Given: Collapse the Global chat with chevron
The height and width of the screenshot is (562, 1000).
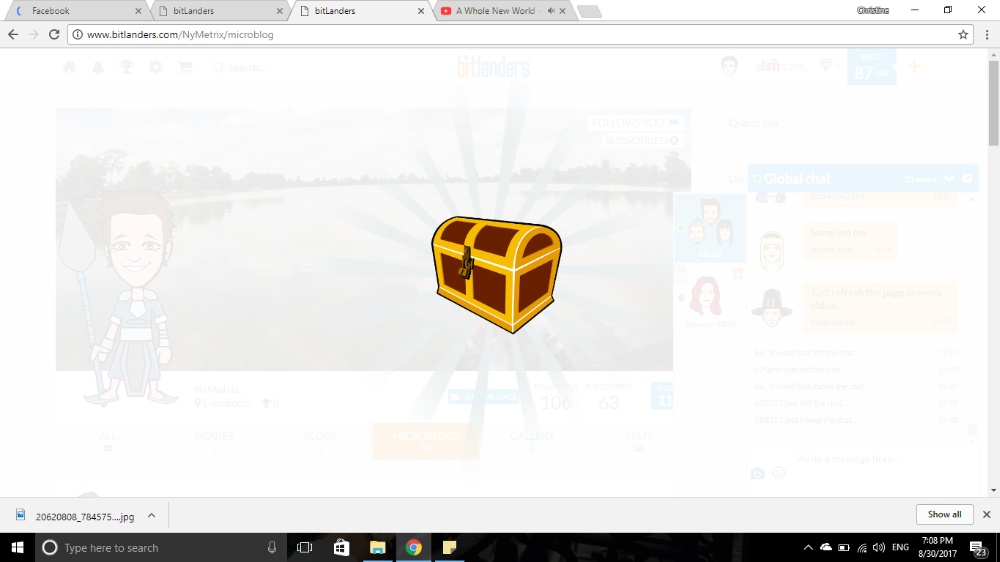Looking at the screenshot, I should (x=949, y=179).
